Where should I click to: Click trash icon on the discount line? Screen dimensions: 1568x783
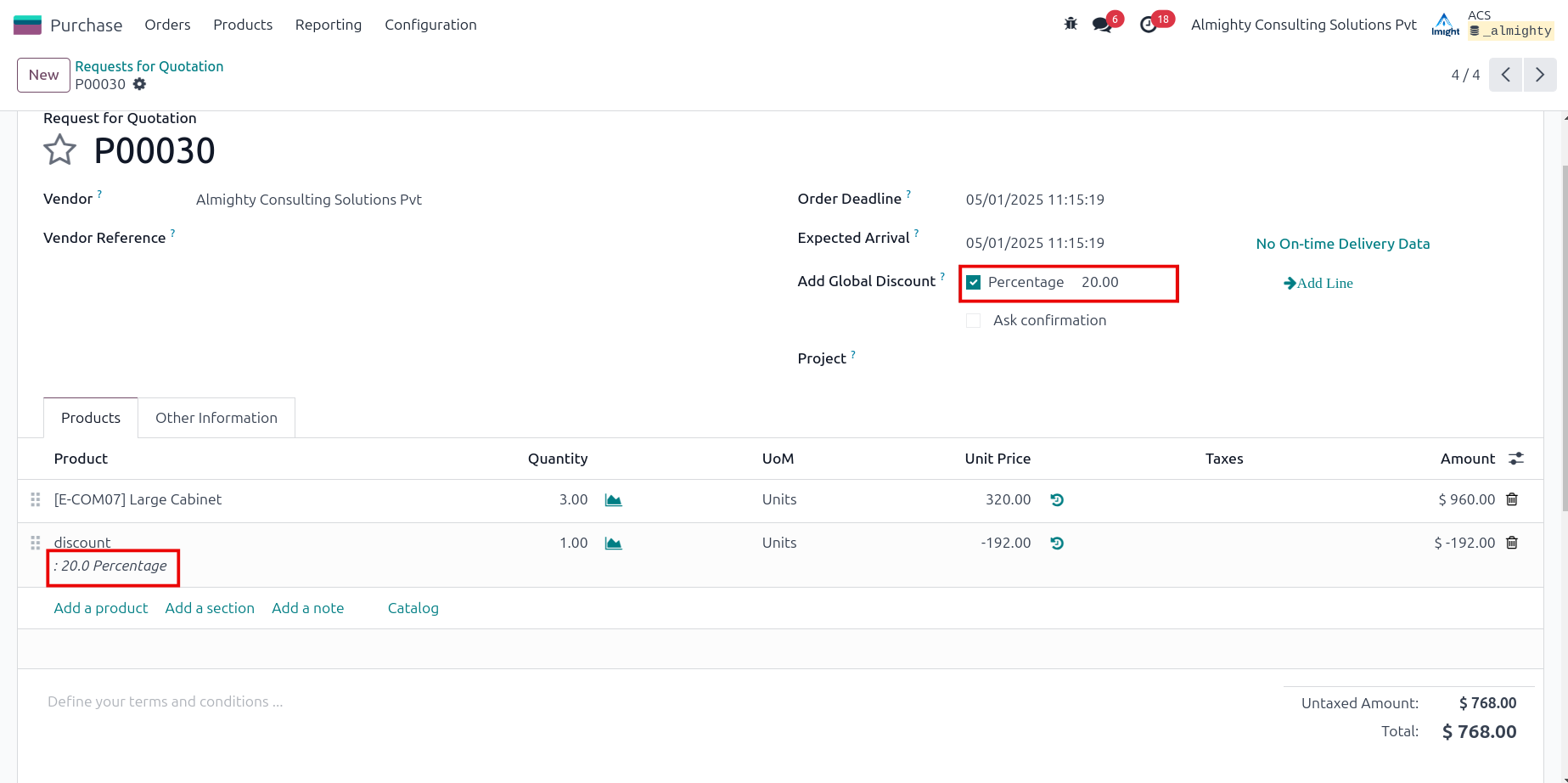click(x=1512, y=543)
